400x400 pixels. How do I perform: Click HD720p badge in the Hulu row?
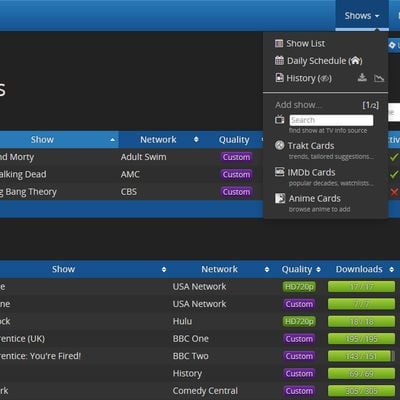click(299, 321)
